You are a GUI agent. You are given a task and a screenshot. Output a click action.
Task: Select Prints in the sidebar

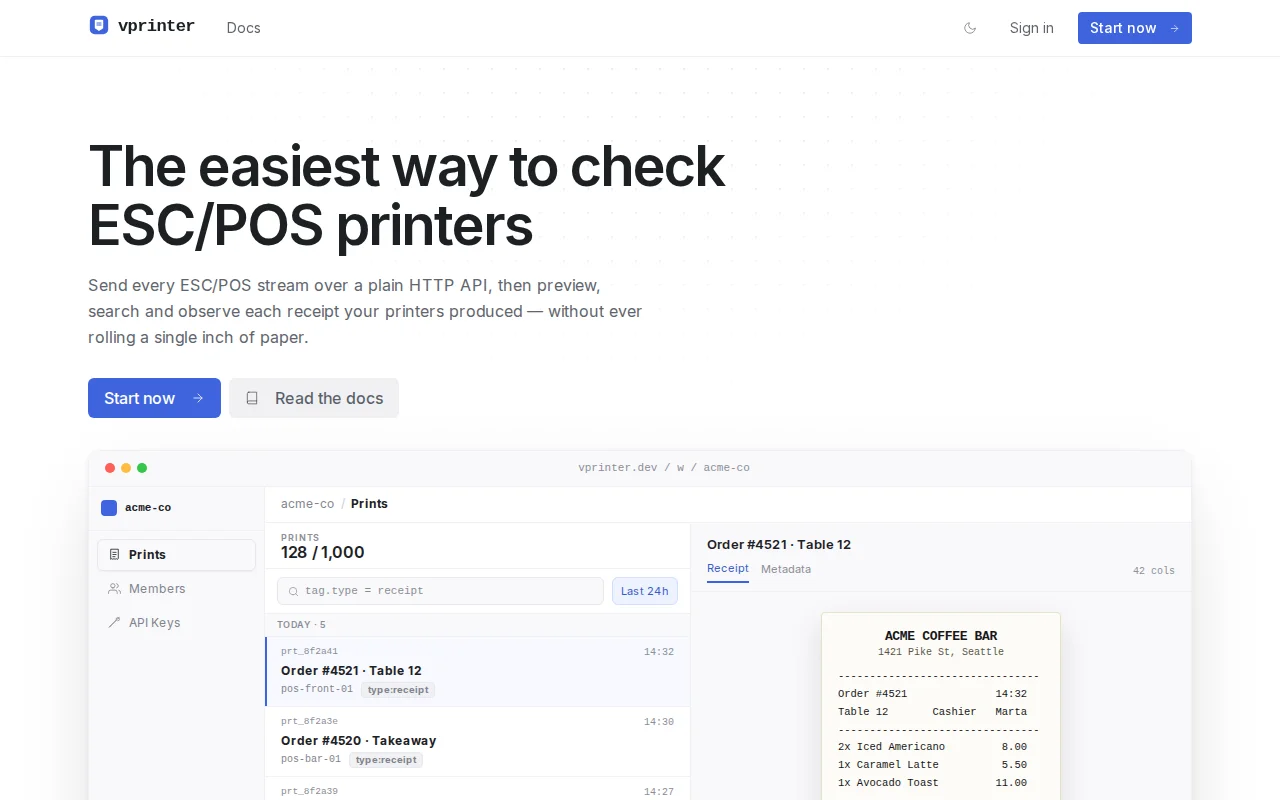coord(176,555)
